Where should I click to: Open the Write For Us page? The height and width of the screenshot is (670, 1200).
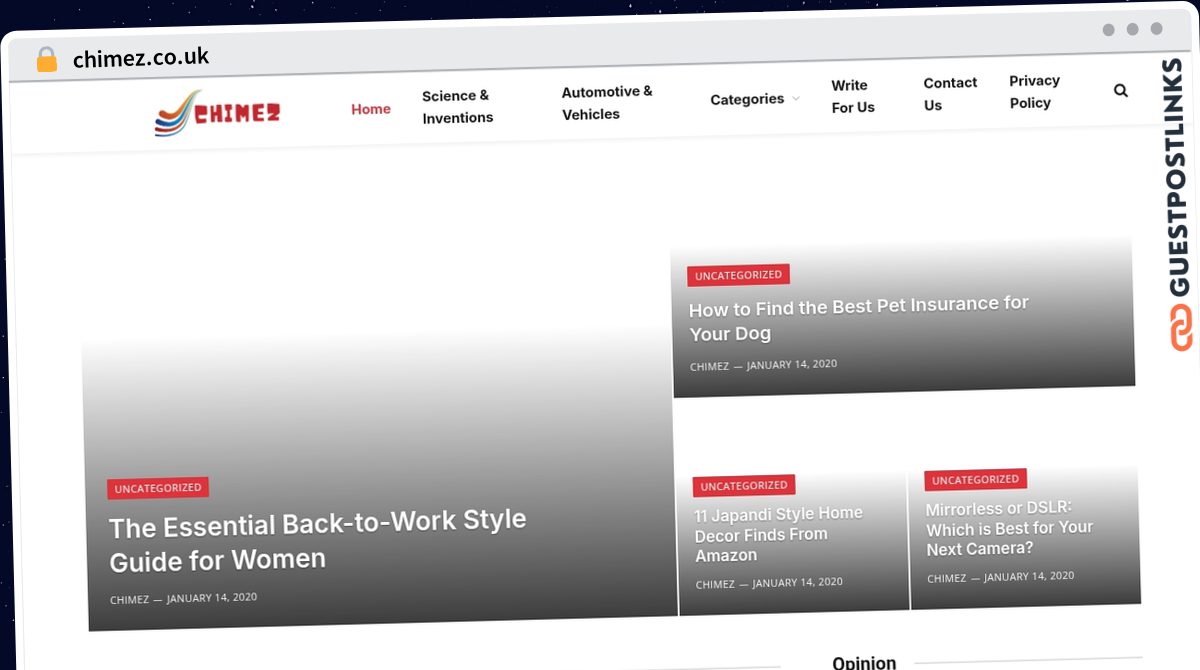[852, 96]
